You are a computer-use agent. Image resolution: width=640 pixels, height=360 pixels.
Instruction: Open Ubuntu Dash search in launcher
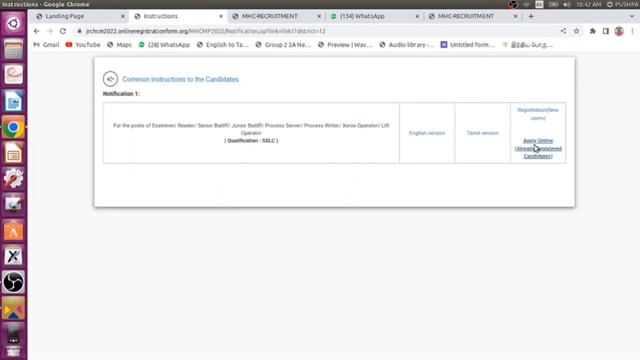pos(13,24)
